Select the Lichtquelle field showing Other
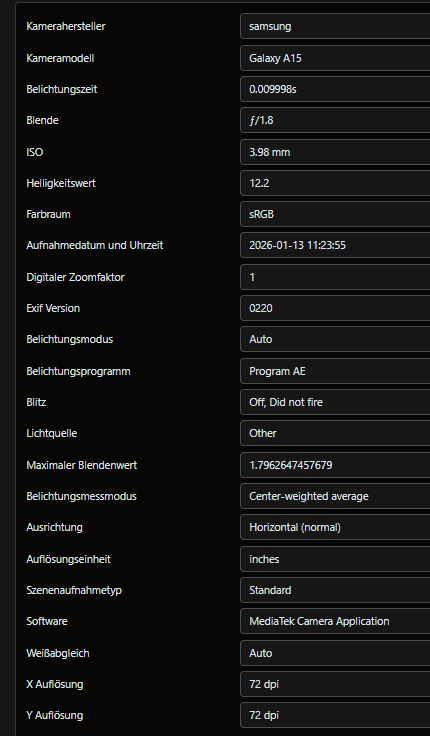 (335, 433)
